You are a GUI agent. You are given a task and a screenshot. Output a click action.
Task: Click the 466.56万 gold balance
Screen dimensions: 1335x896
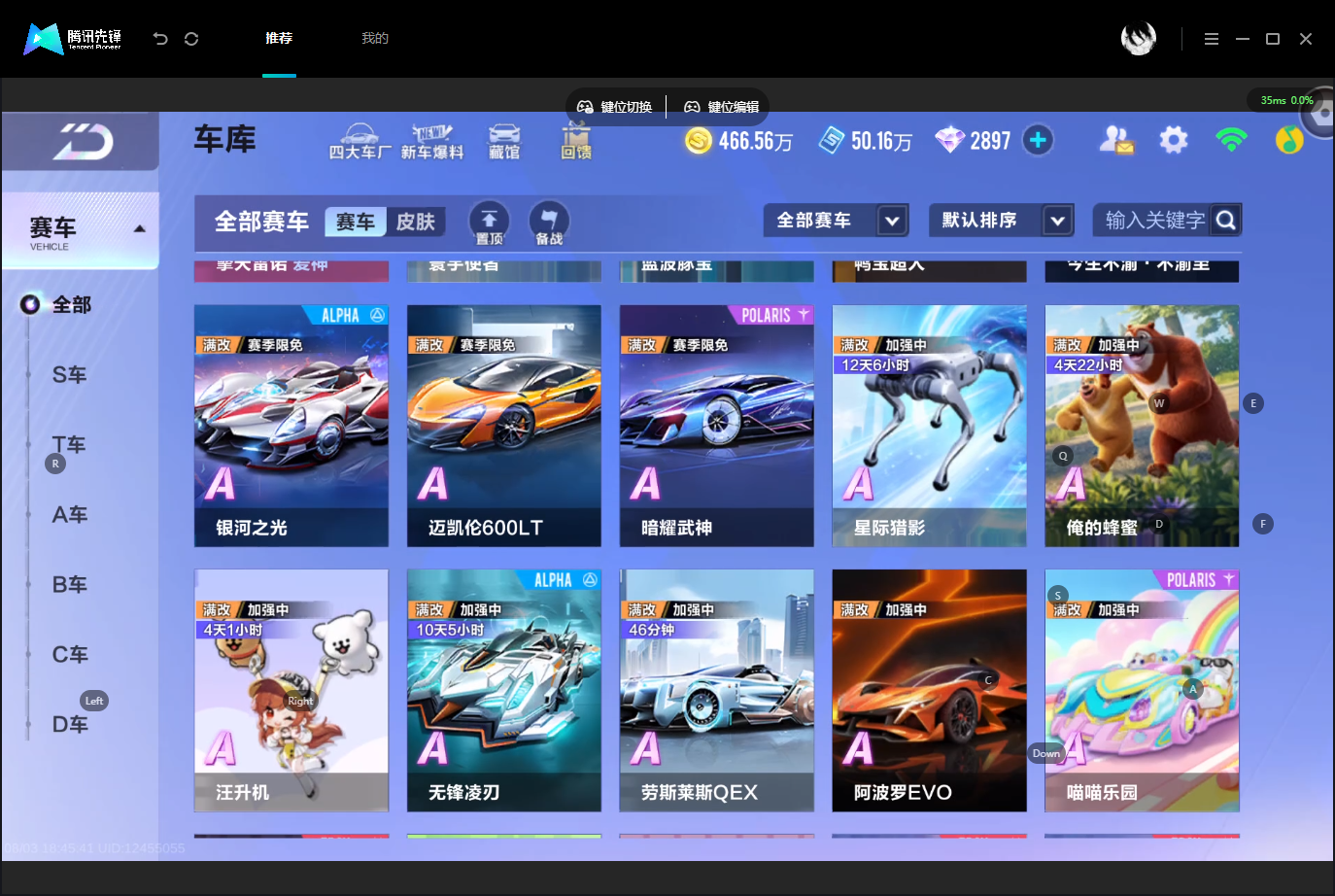(x=756, y=142)
